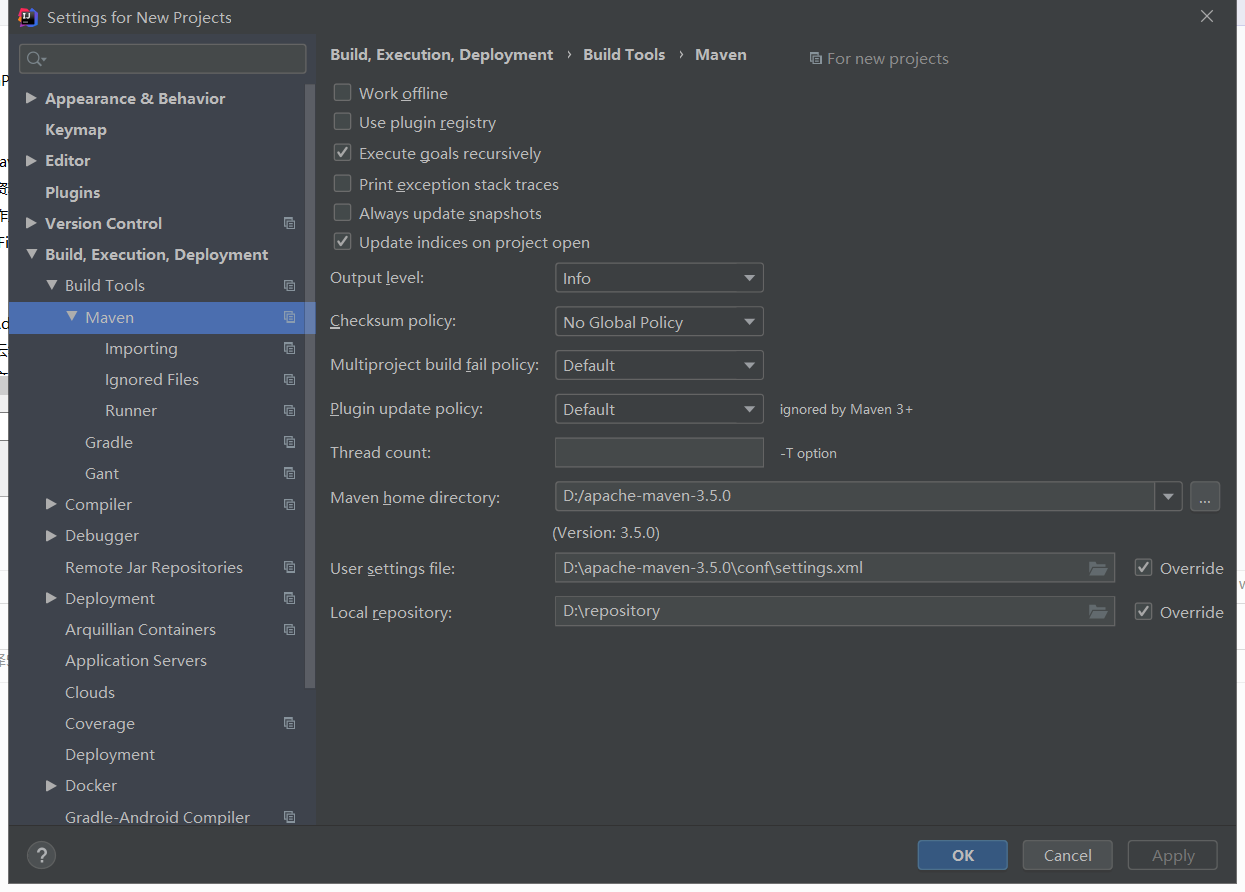This screenshot has height=892, width=1245.
Task: Open the Application Servers settings
Action: tap(136, 660)
